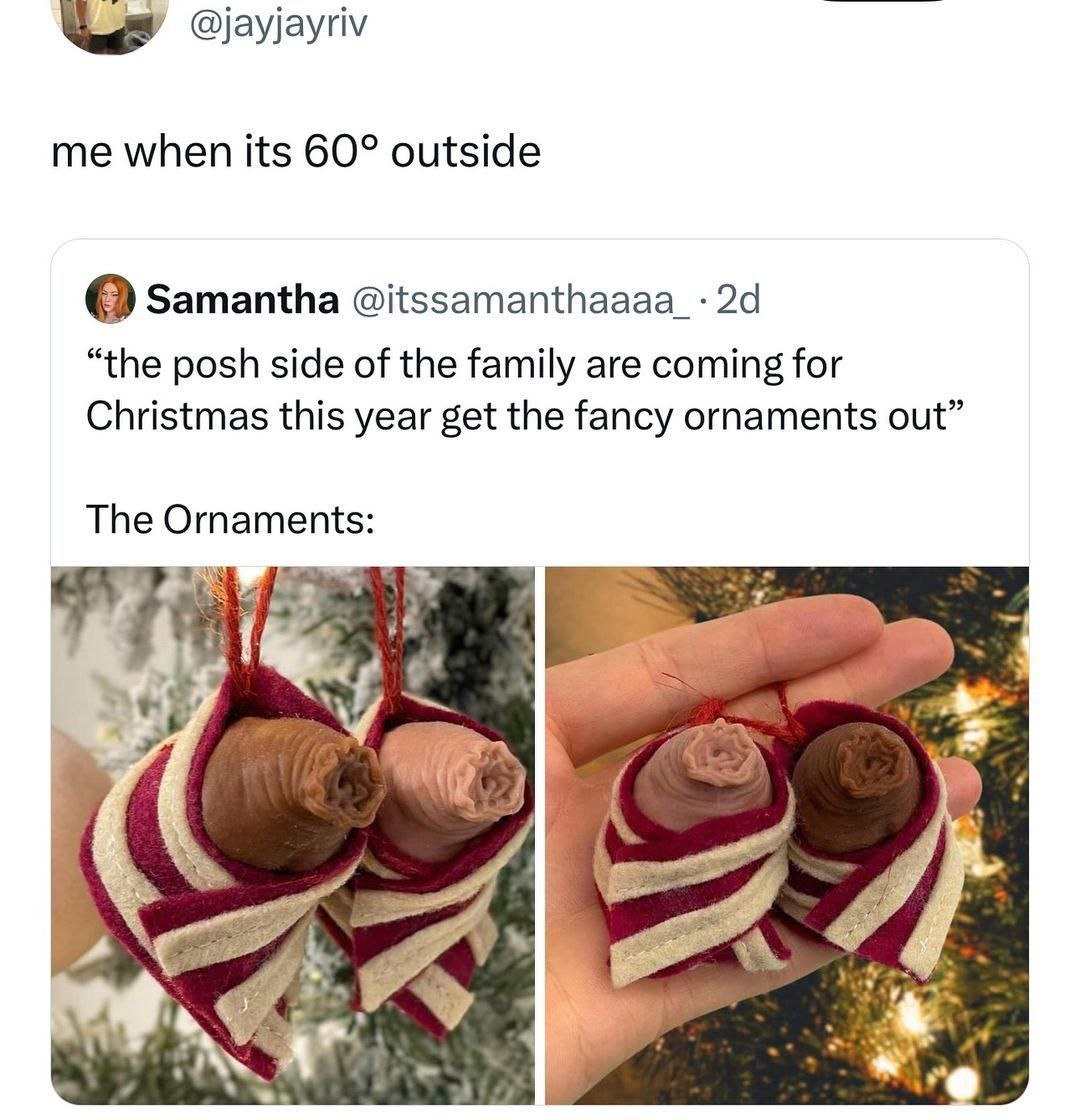Image resolution: width=1080 pixels, height=1120 pixels.
Task: Open the left photo of hanging ornaments
Action: pos(293,836)
